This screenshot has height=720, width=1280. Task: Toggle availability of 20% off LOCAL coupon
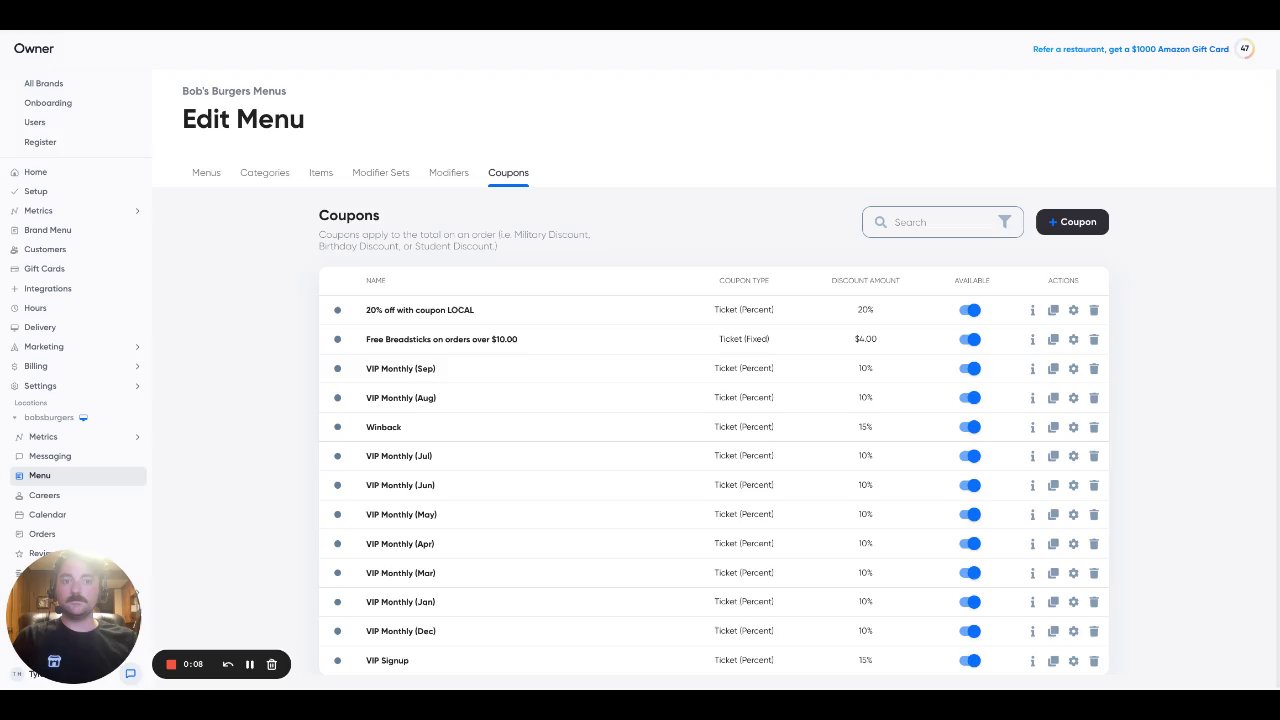(970, 310)
